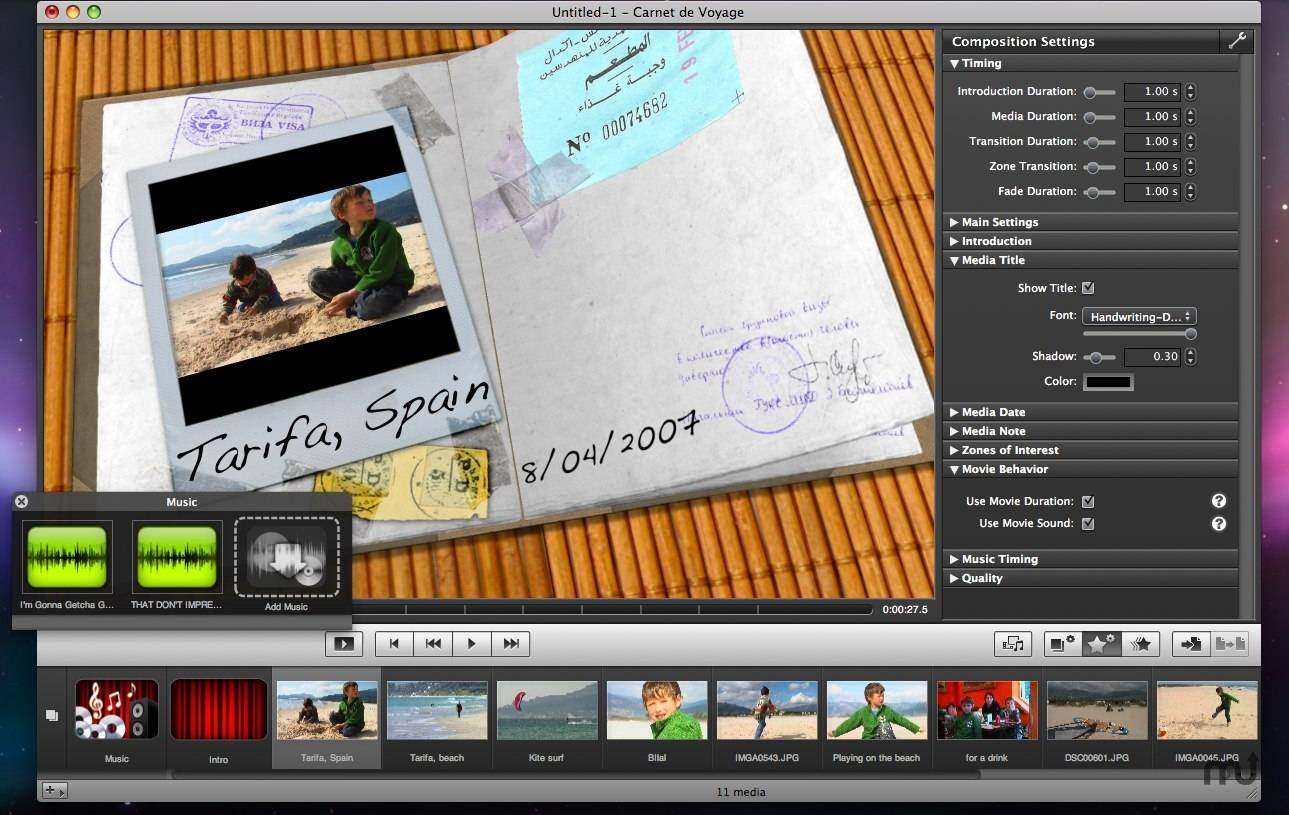Select the star with gear settings icon

click(x=1101, y=644)
